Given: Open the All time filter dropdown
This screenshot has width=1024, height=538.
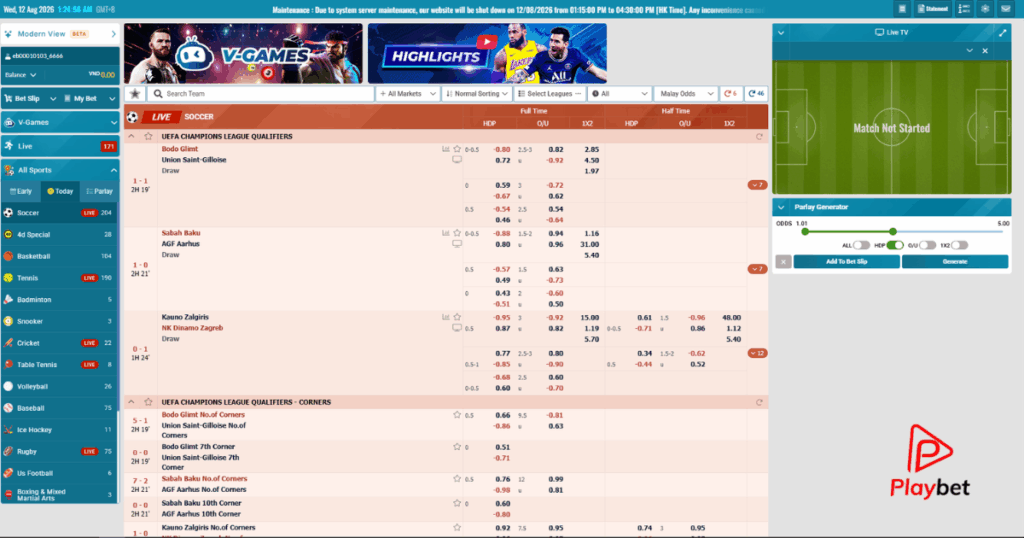Looking at the screenshot, I should (619, 93).
